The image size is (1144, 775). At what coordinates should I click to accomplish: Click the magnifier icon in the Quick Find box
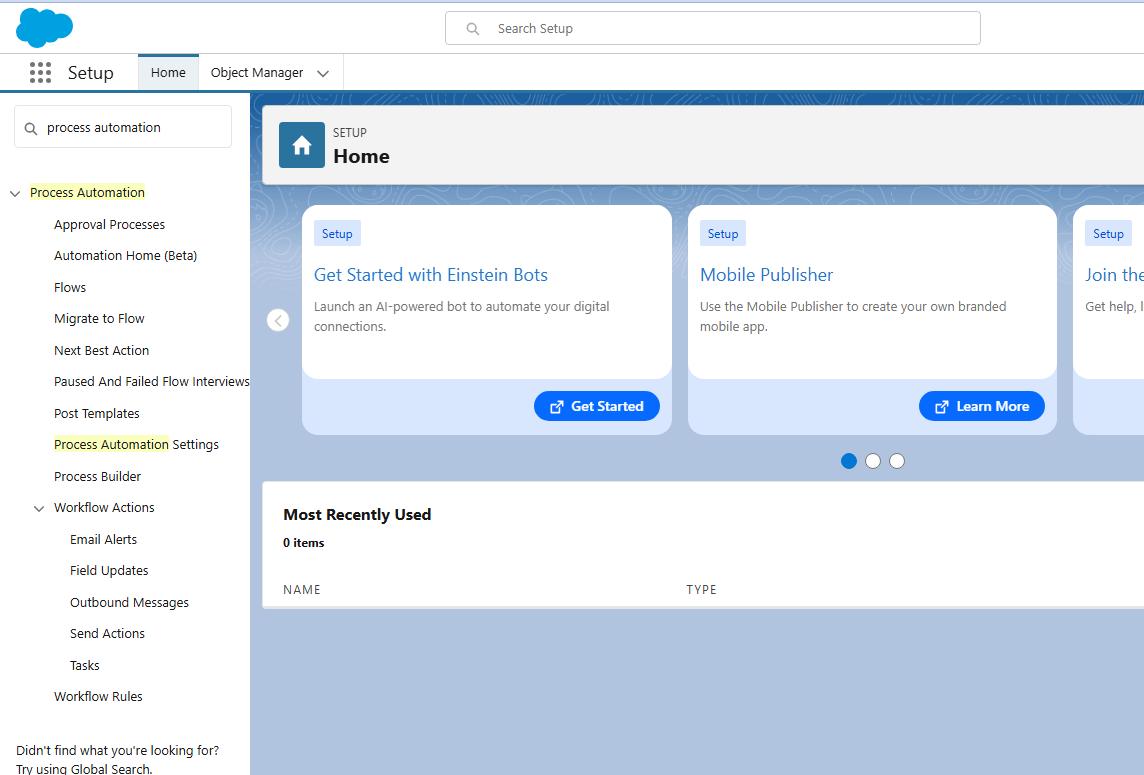tap(31, 127)
